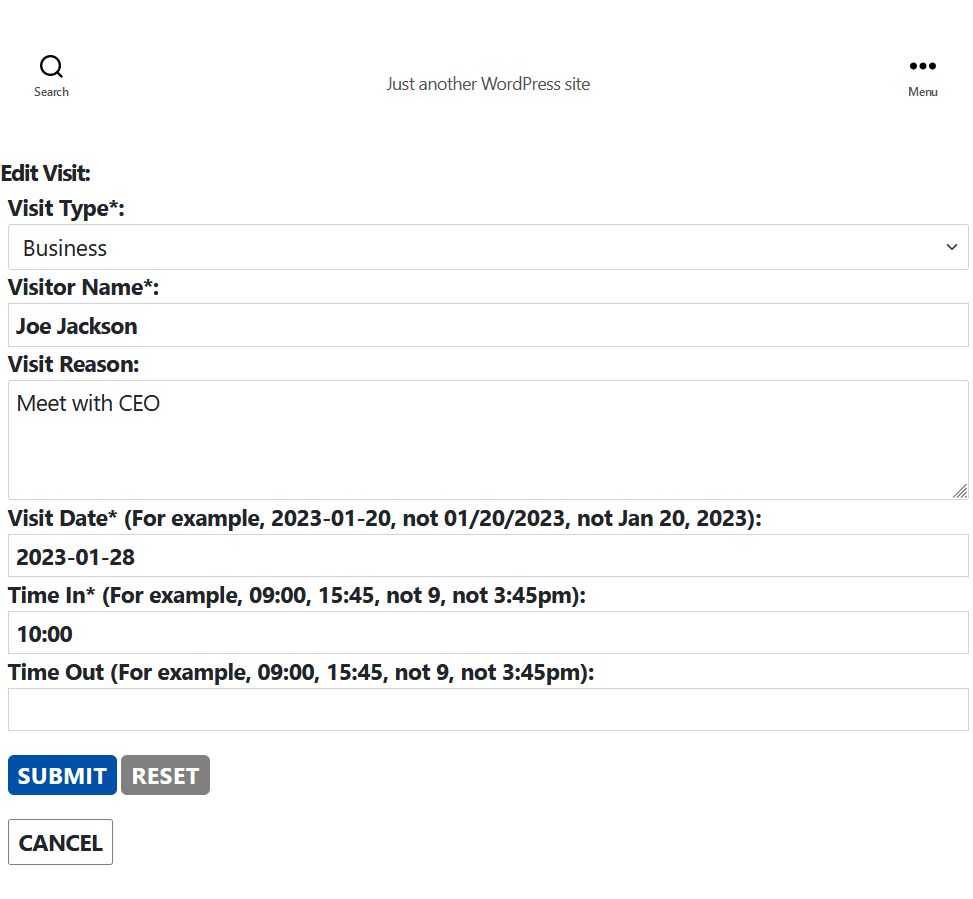
Task: Click the Visit Type label
Action: [66, 208]
